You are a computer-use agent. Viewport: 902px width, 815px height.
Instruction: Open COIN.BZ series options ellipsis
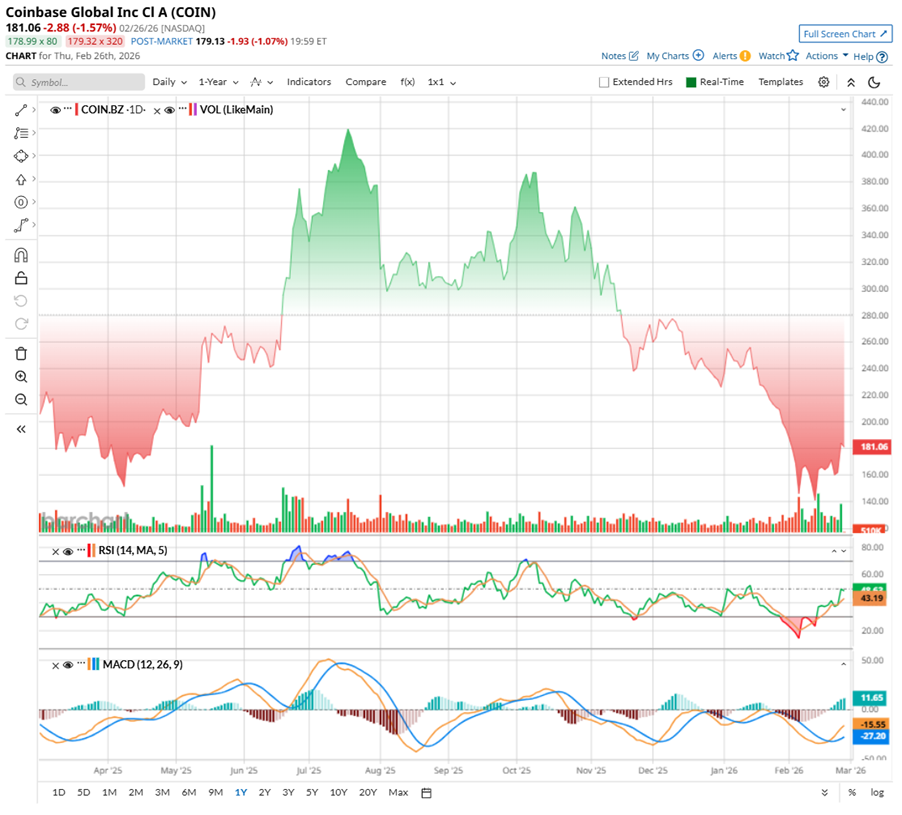pyautogui.click(x=68, y=109)
